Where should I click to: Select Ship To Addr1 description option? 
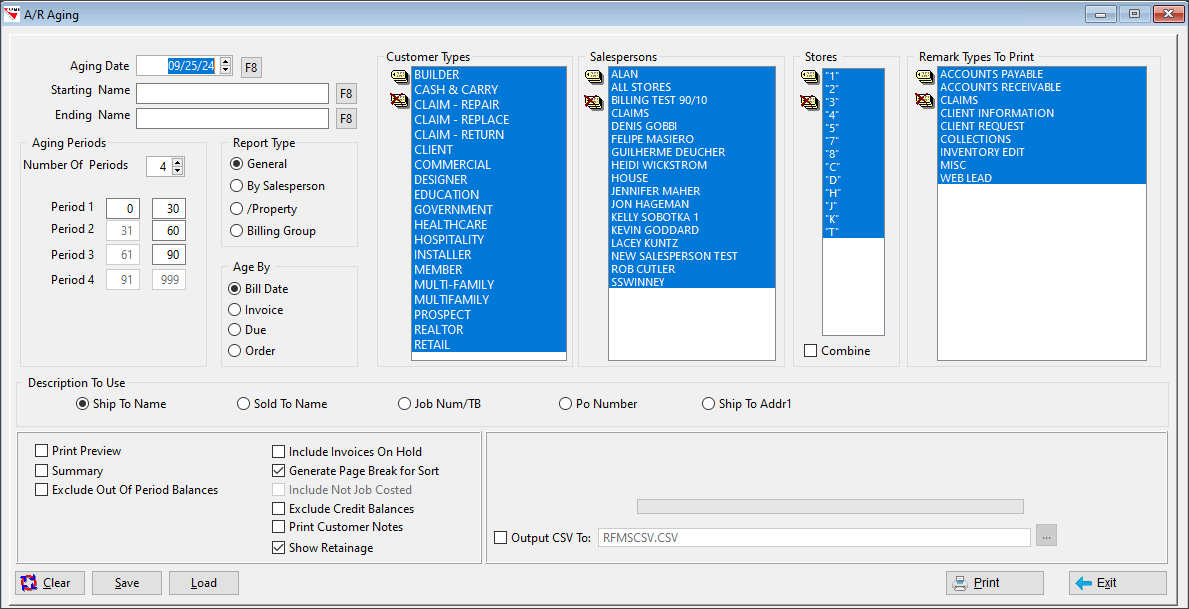(708, 403)
